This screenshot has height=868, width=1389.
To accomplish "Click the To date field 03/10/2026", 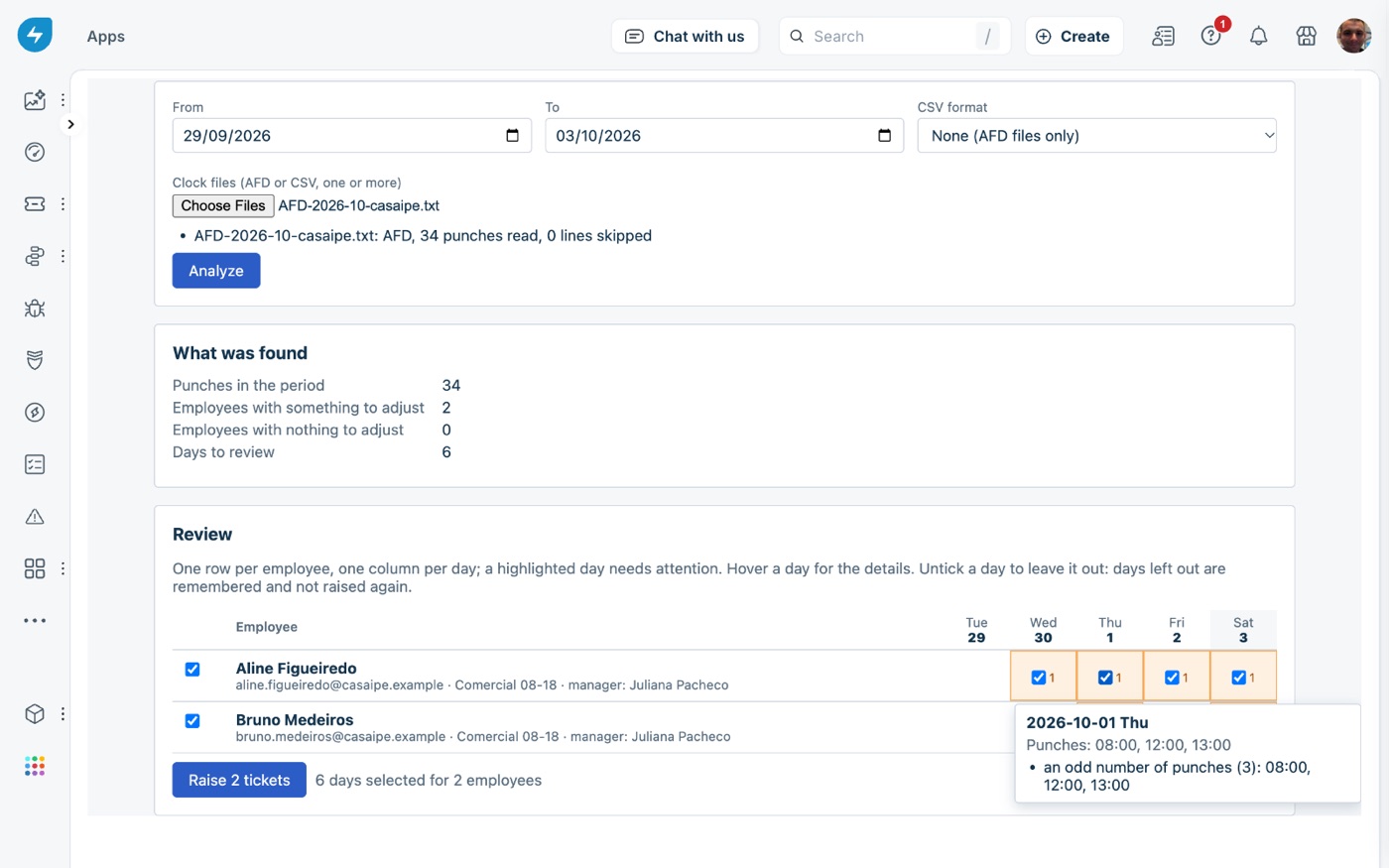I will 724,136.
